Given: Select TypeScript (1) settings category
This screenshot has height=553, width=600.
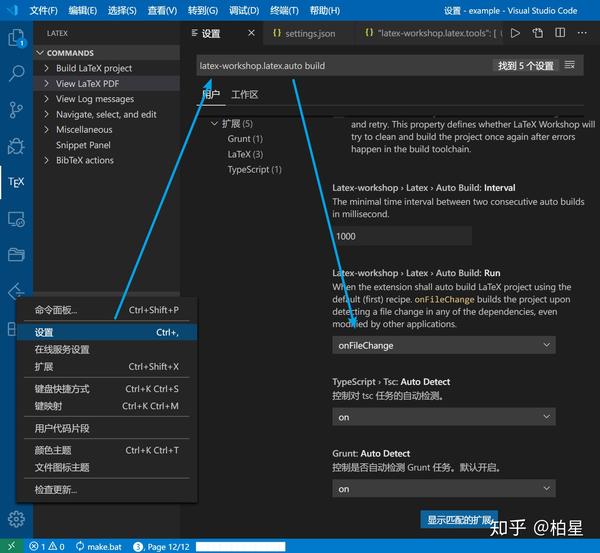Looking at the screenshot, I should tap(254, 169).
